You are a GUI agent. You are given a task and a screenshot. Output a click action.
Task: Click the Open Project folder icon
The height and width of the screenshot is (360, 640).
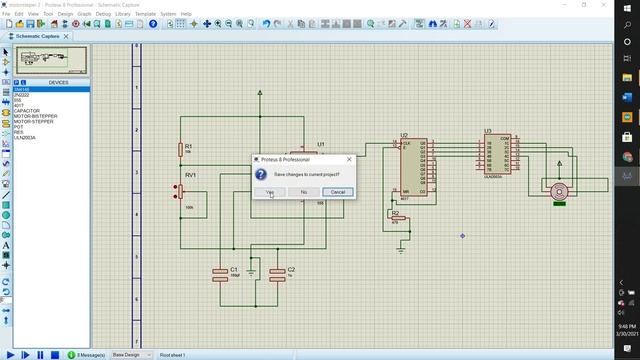(x=19, y=24)
